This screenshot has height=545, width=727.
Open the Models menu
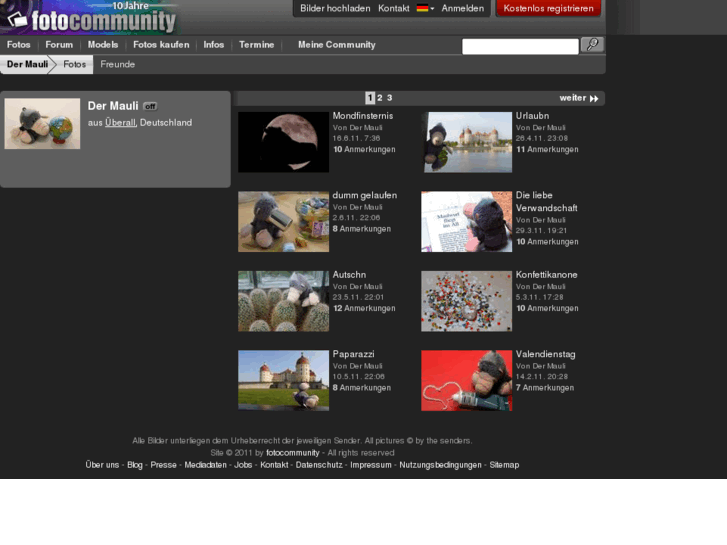click(x=103, y=45)
